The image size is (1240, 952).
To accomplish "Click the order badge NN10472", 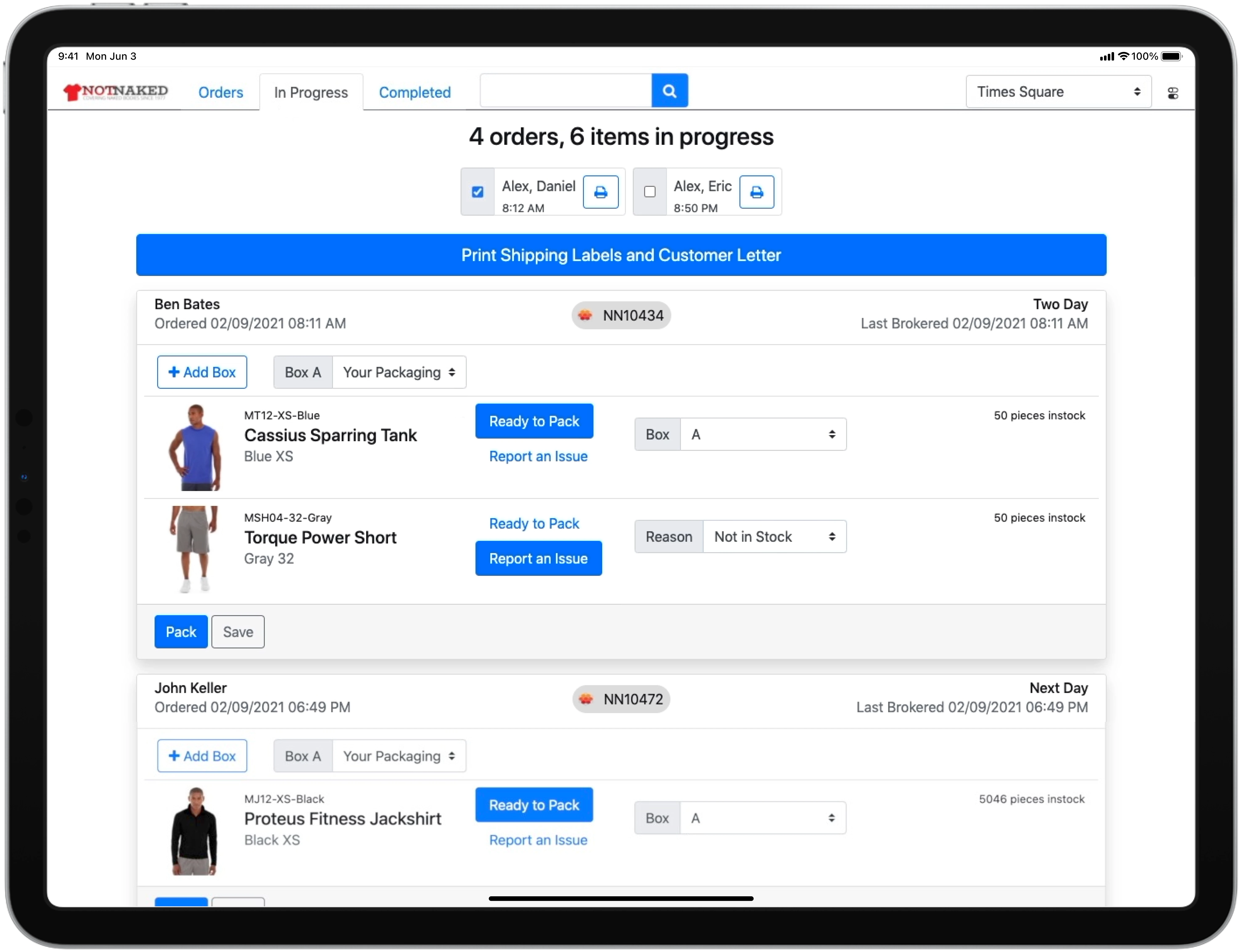I will (621, 699).
